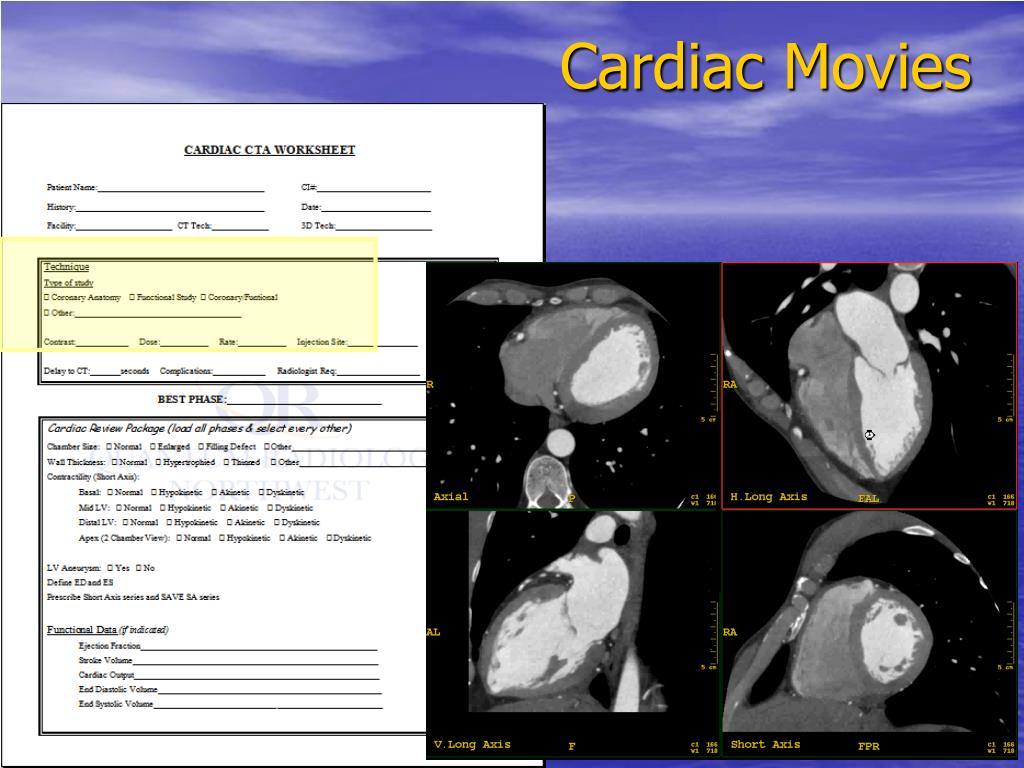1024x768 pixels.
Task: Mark Chamber Size as Enlarged
Action: click(153, 447)
